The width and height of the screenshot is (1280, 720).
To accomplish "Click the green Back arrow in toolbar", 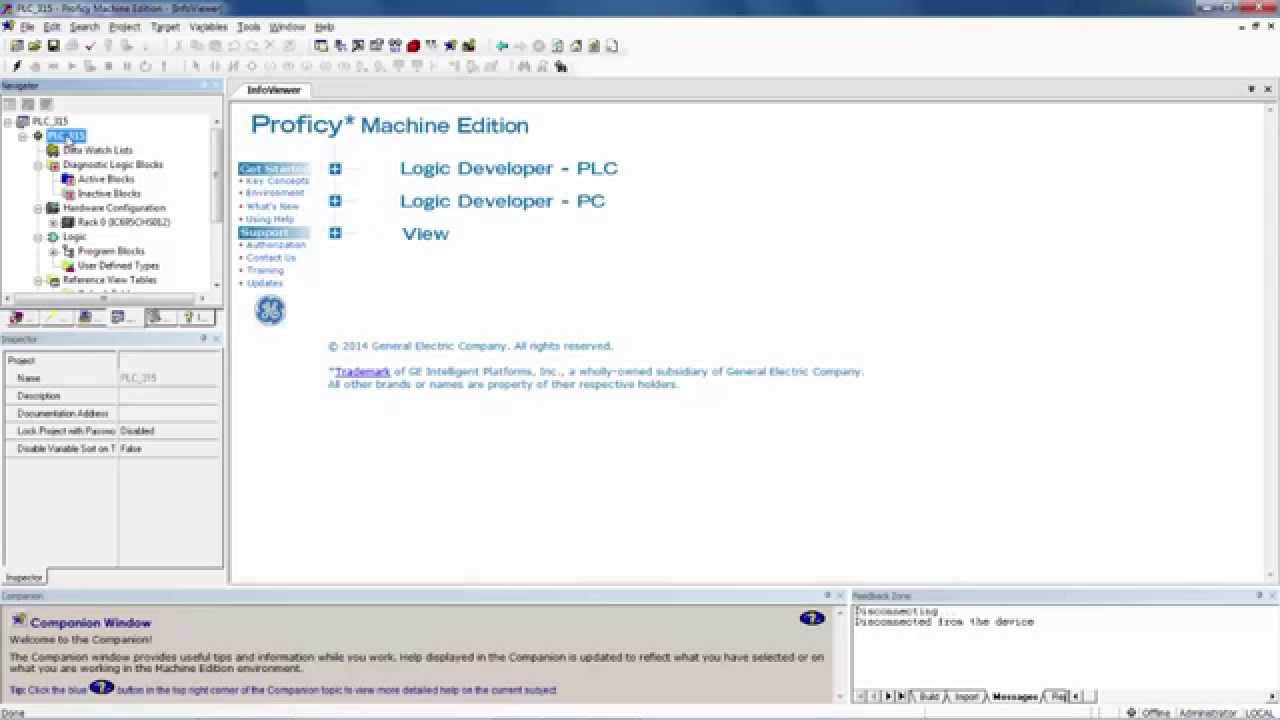I will (502, 46).
